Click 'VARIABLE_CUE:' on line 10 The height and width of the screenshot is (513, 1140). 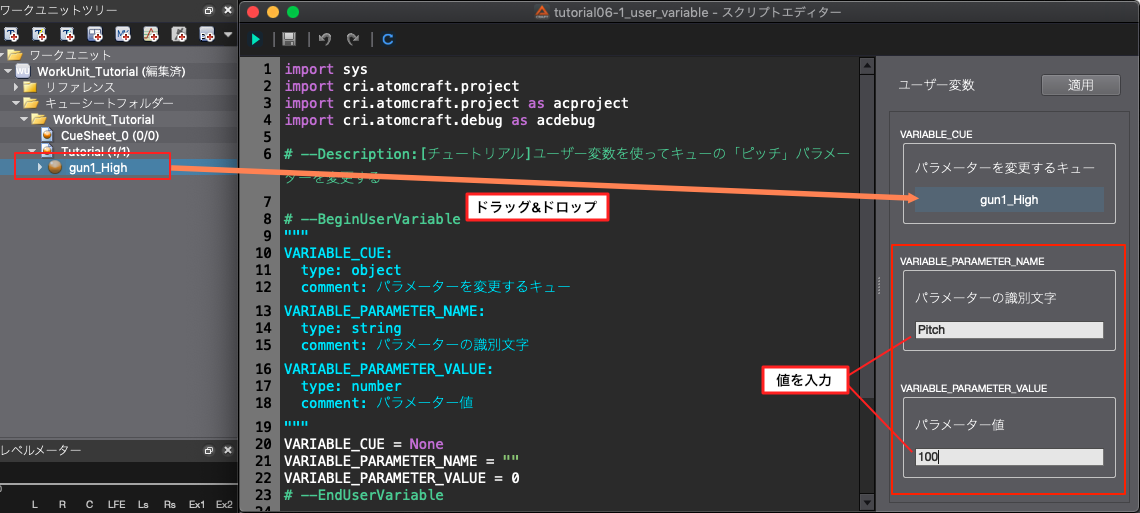[338, 254]
